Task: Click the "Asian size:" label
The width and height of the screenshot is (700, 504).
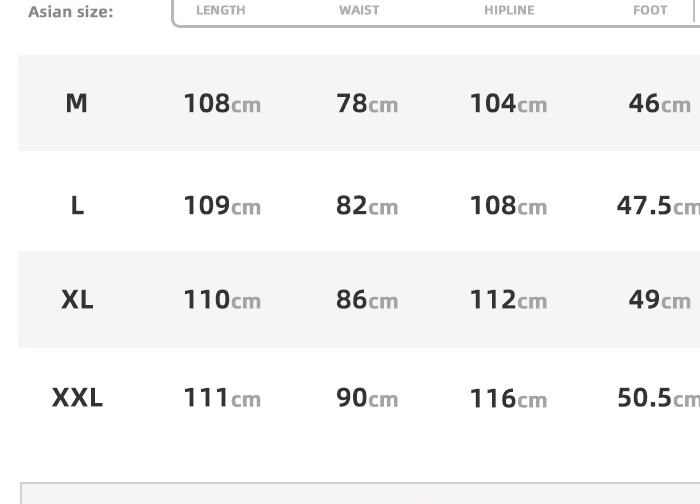Action: coord(70,12)
